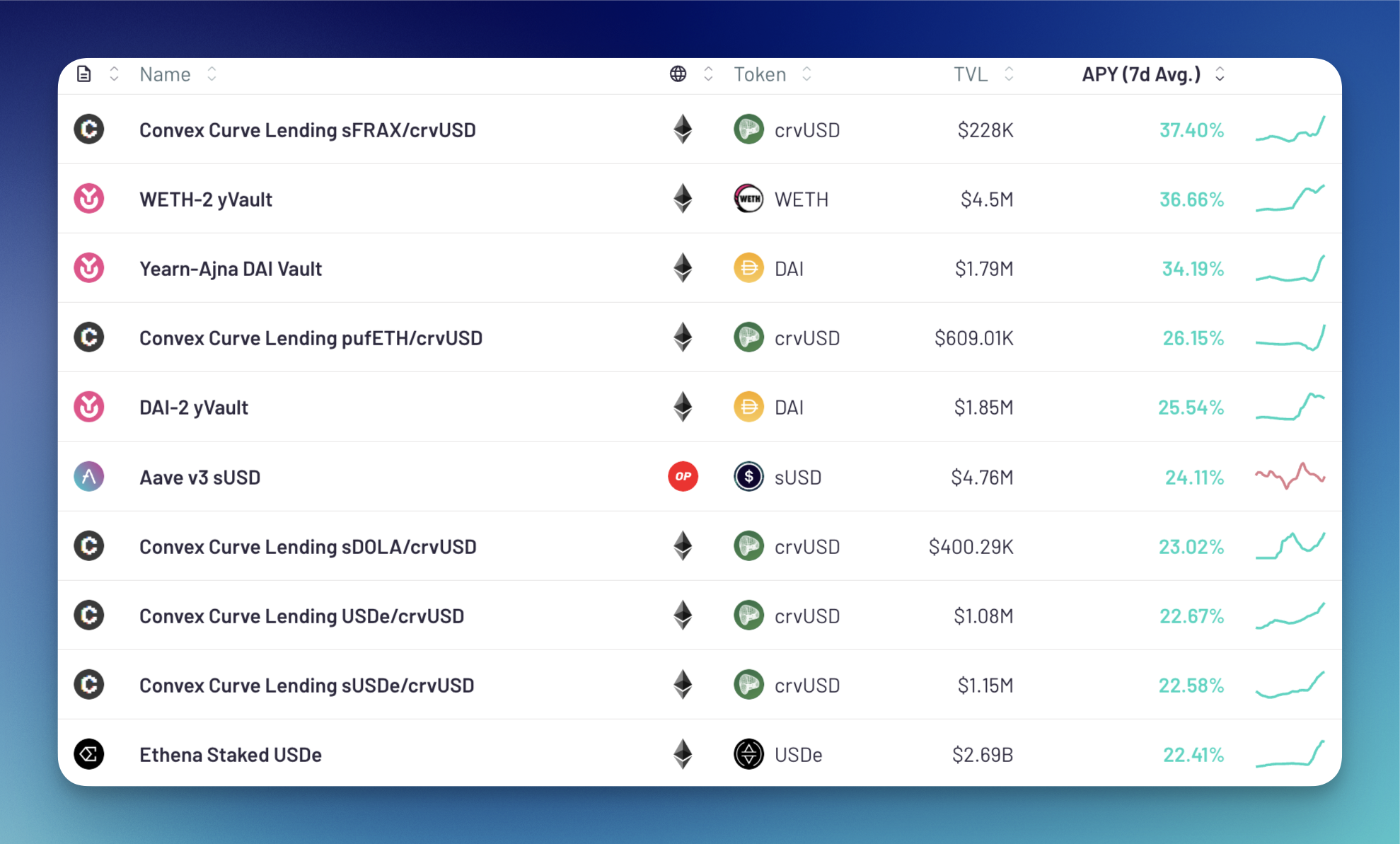Click the USDe token icon
This screenshot has height=844, width=1400.
[748, 754]
